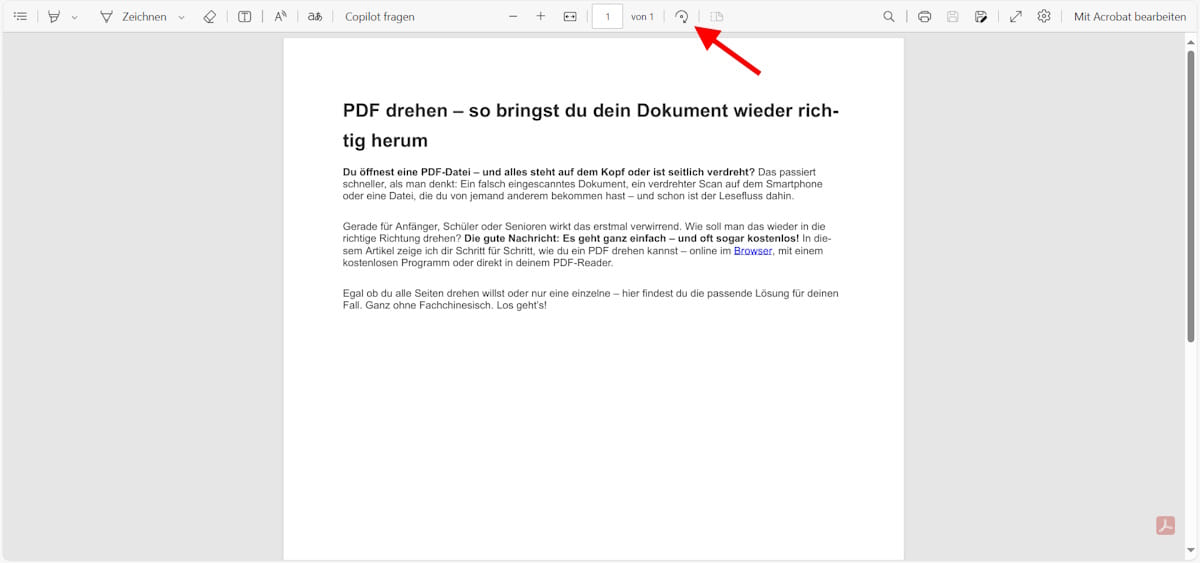Click Mit Acrobat bearbeiten
1200x563 pixels.
click(x=1130, y=17)
